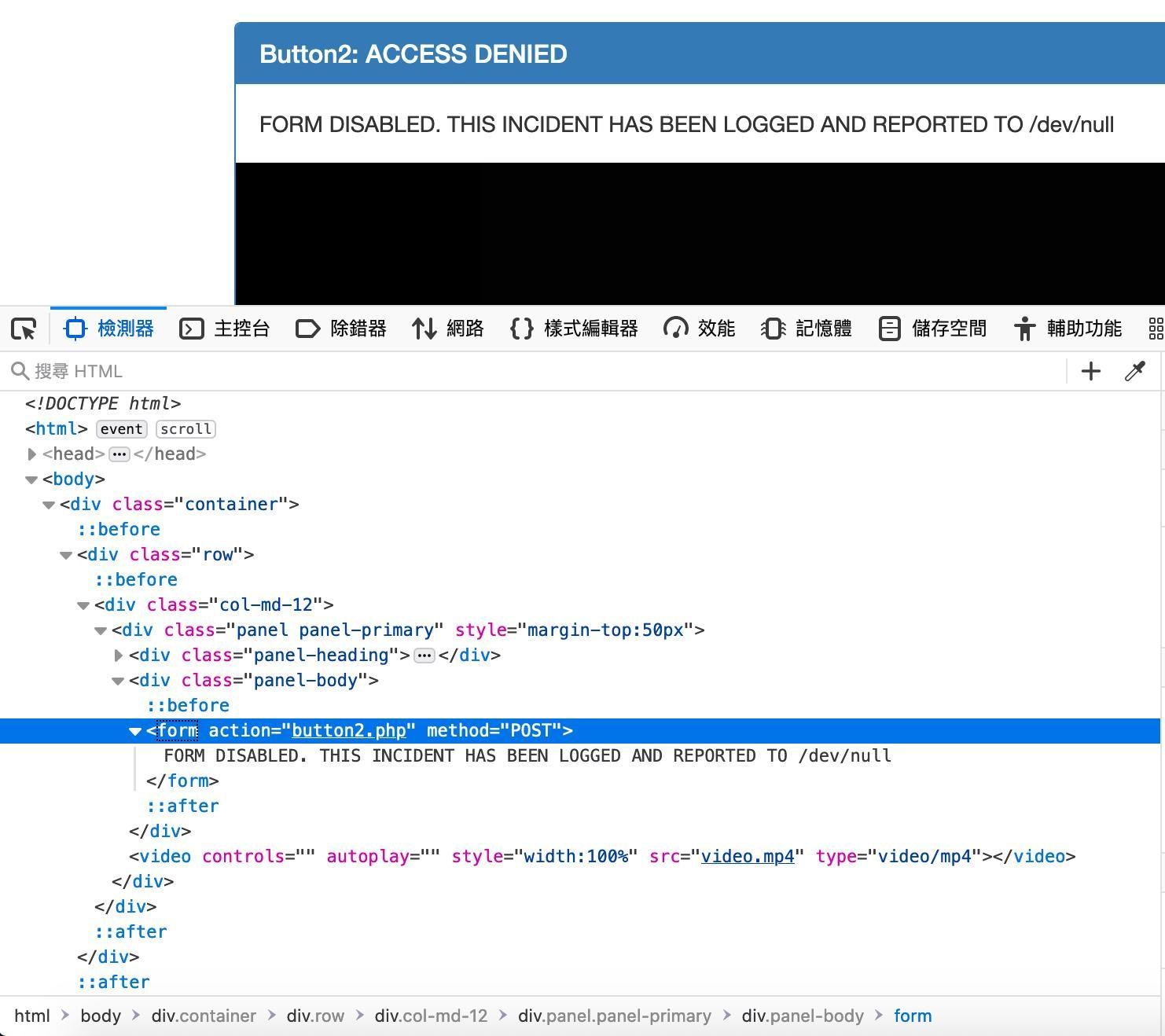Switch to the 樣式編輯器 style editor tab
Screen dimensions: 1165x1036
click(574, 329)
